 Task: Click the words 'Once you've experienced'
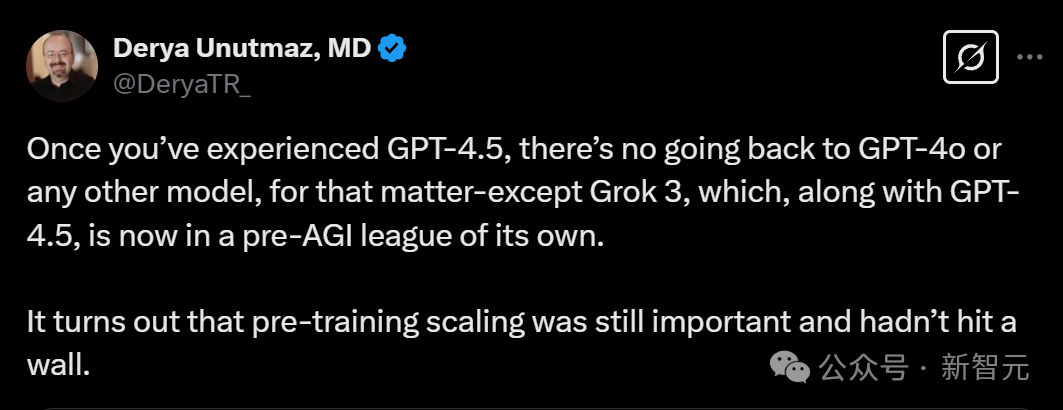[x=199, y=150]
